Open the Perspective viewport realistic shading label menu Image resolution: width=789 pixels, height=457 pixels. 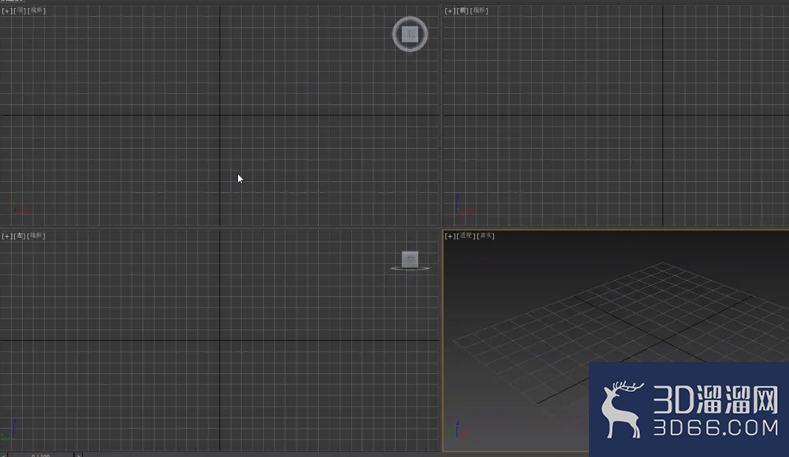pos(486,236)
